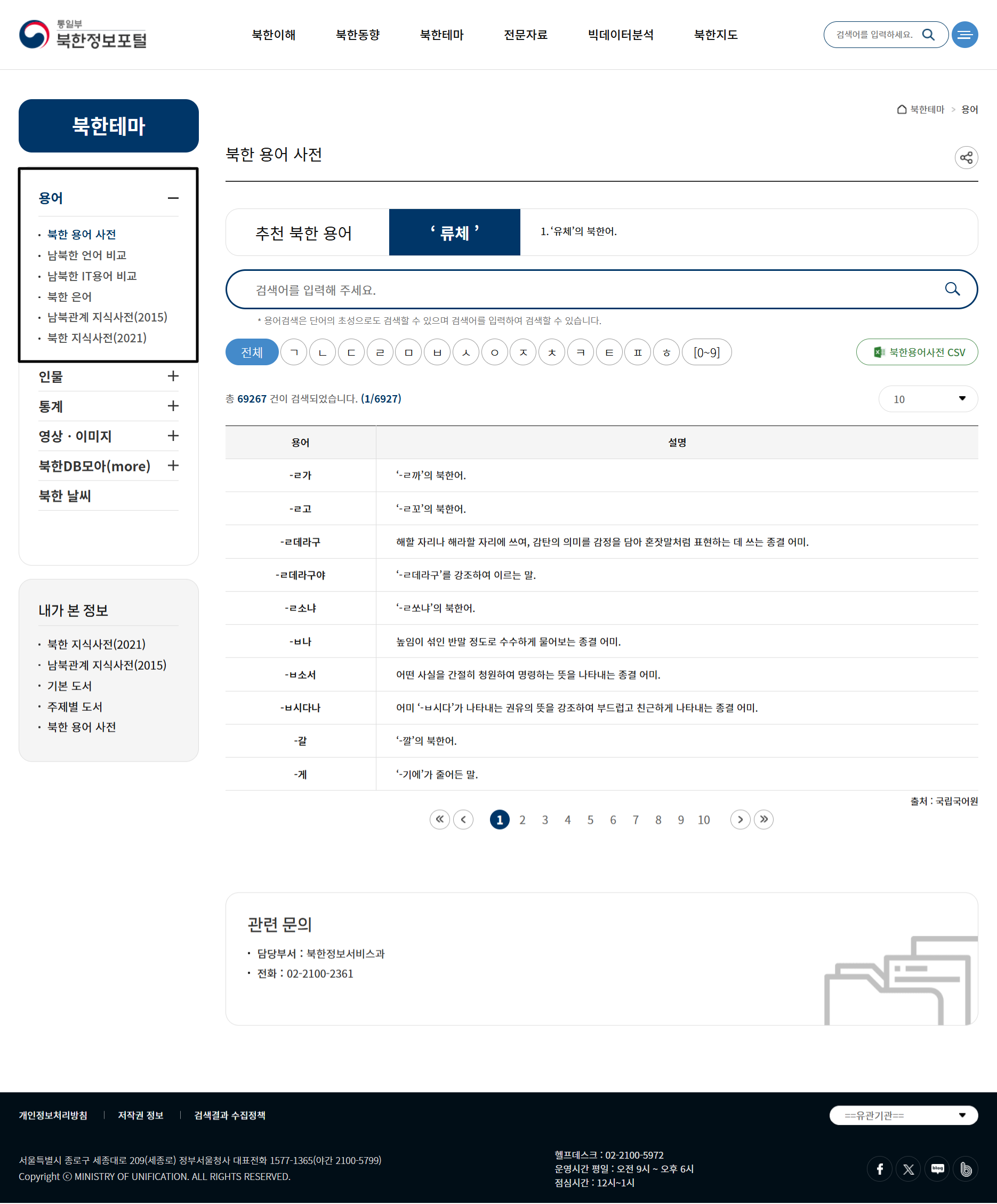Go to the last page with double arrow
997x1204 pixels.
point(763,820)
